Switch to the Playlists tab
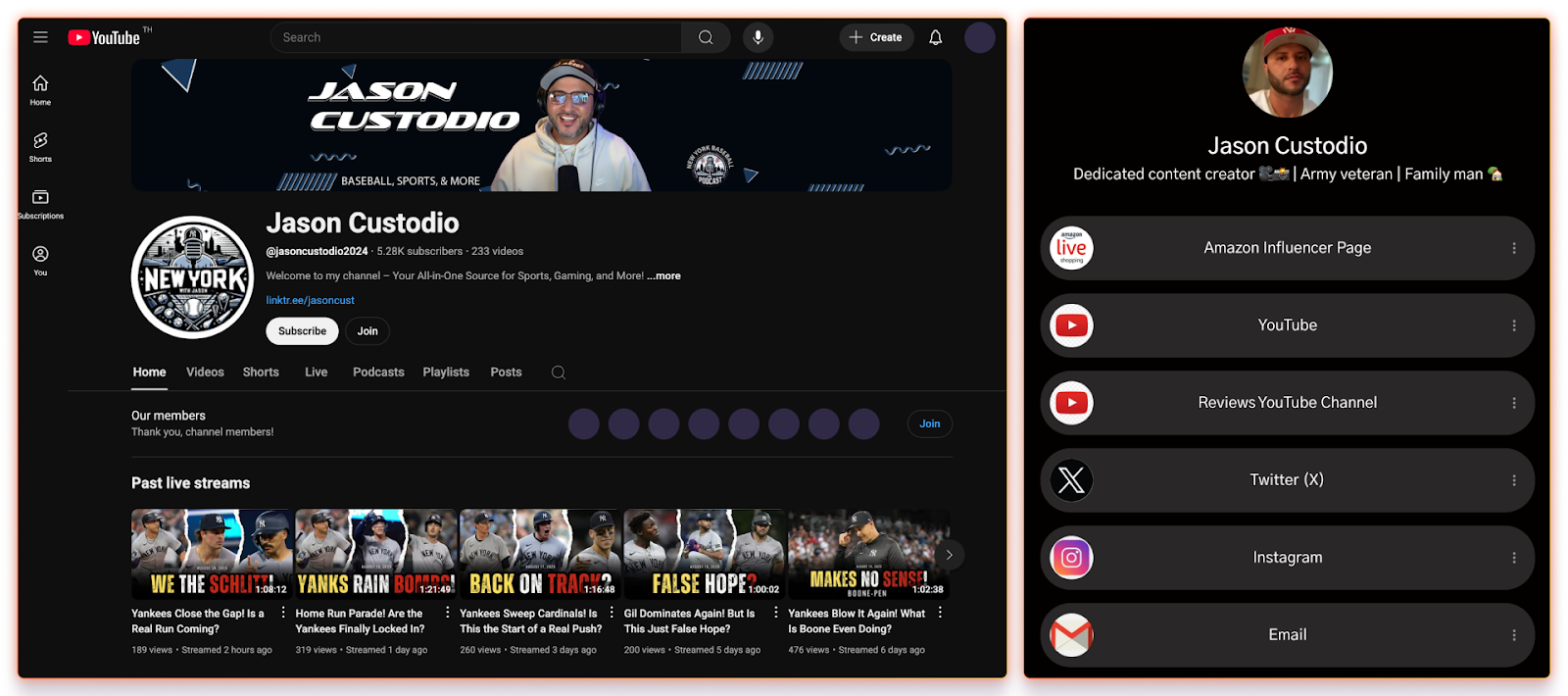Screen dimensions: 1568x696 click(x=446, y=373)
